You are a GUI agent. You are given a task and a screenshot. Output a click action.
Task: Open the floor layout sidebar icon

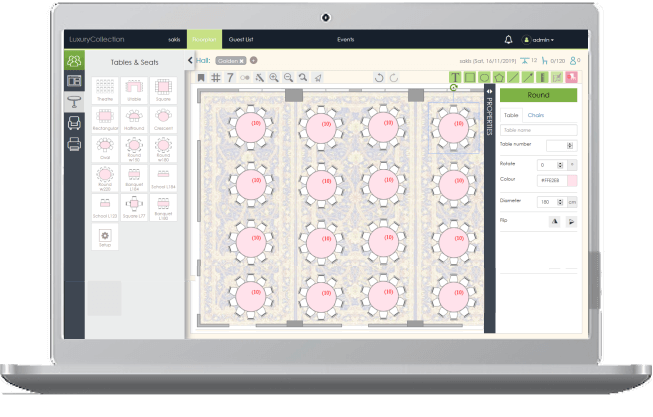click(74, 81)
